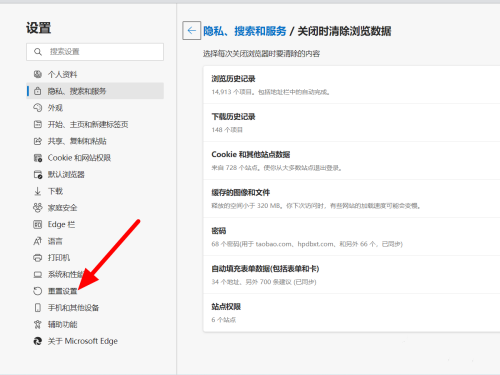Click the Default browser icon
The width and height of the screenshot is (500, 375).
38,174
